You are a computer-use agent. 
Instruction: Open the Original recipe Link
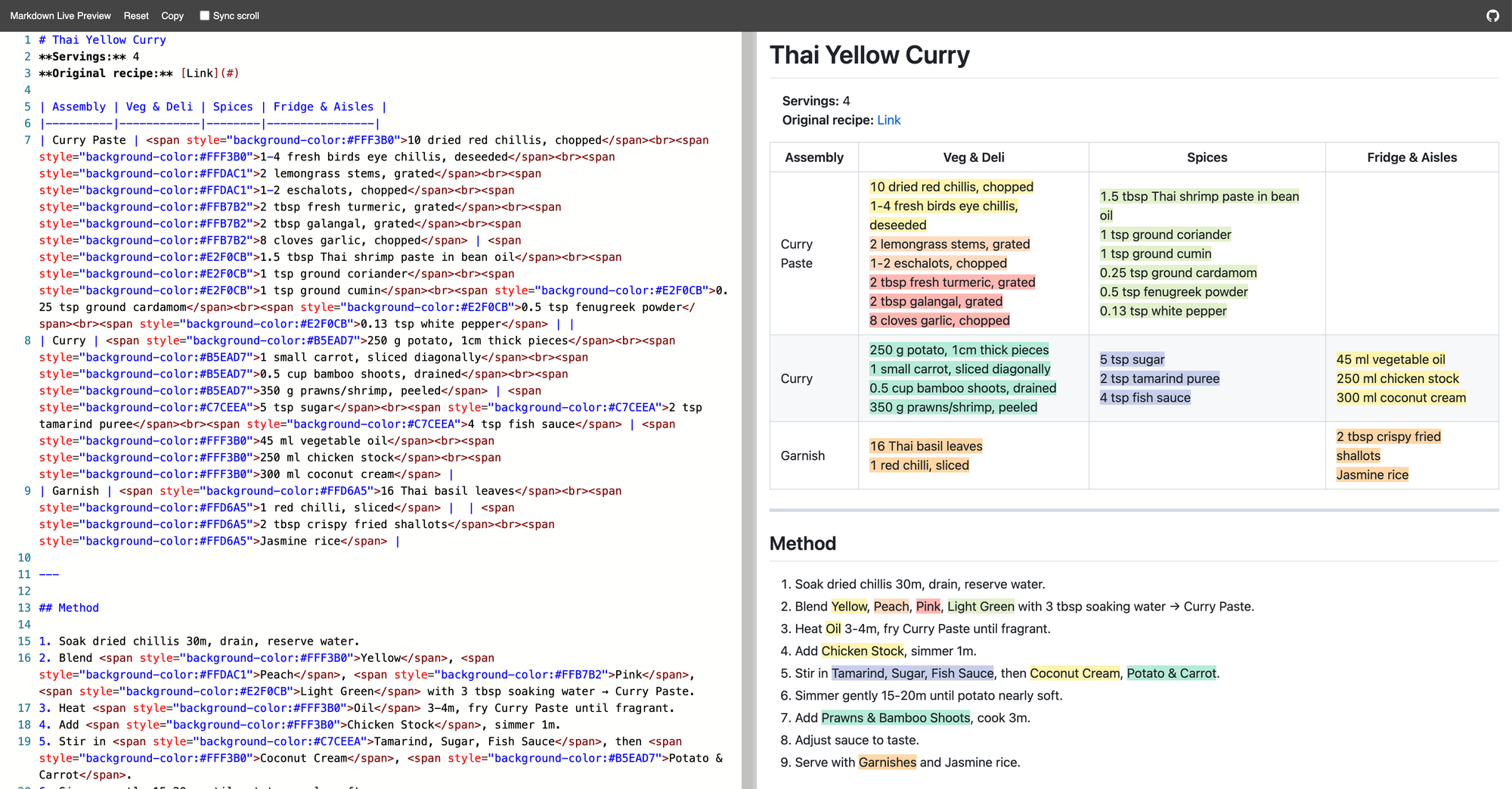[x=888, y=120]
